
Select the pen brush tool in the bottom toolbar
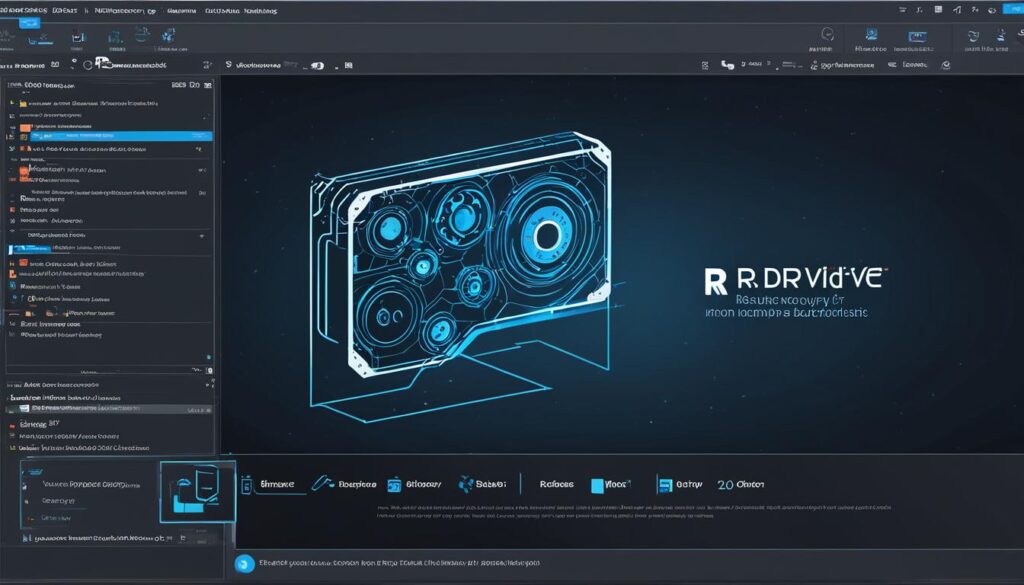pyautogui.click(x=322, y=483)
